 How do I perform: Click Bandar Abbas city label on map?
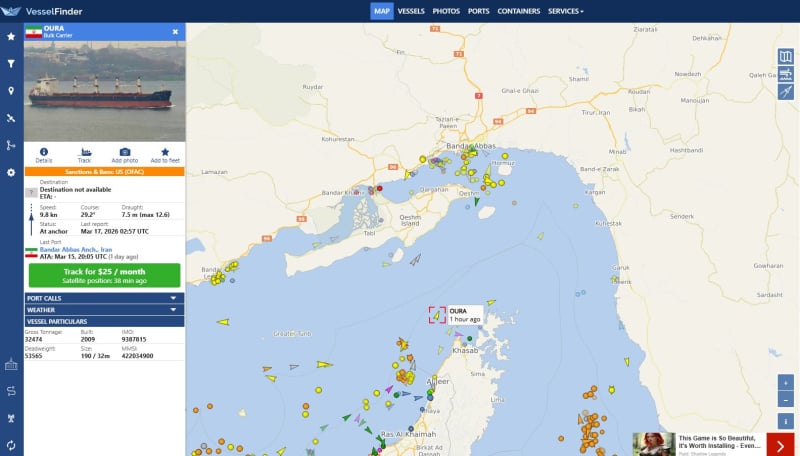(470, 146)
